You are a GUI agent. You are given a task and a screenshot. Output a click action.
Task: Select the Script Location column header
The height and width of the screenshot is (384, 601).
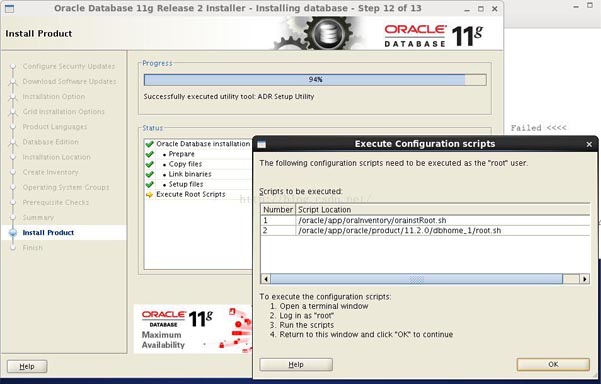tap(443, 210)
